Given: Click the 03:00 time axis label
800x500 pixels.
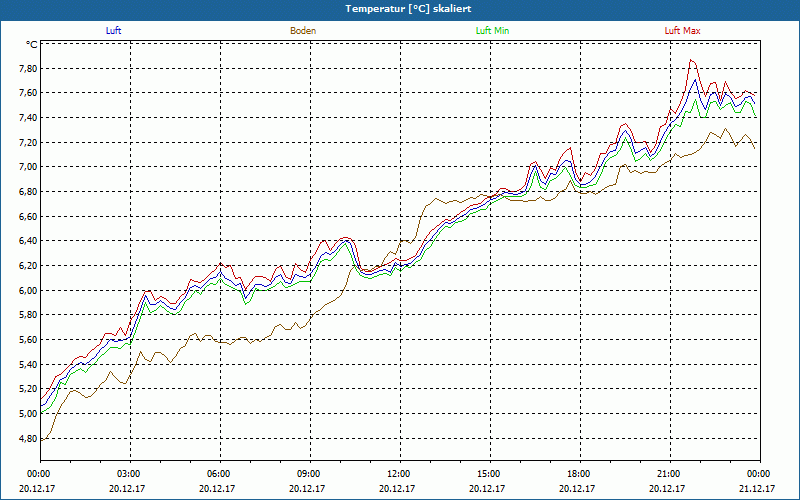Looking at the screenshot, I should click(130, 474).
